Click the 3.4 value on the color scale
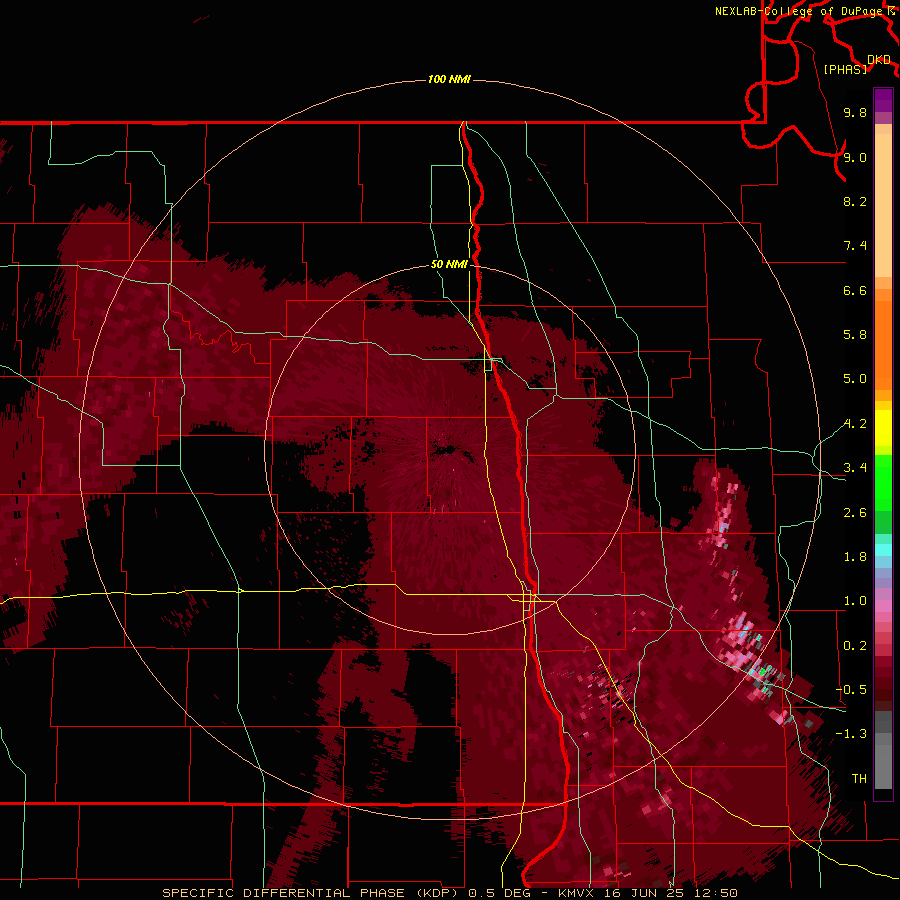The width and height of the screenshot is (900, 900). (855, 468)
